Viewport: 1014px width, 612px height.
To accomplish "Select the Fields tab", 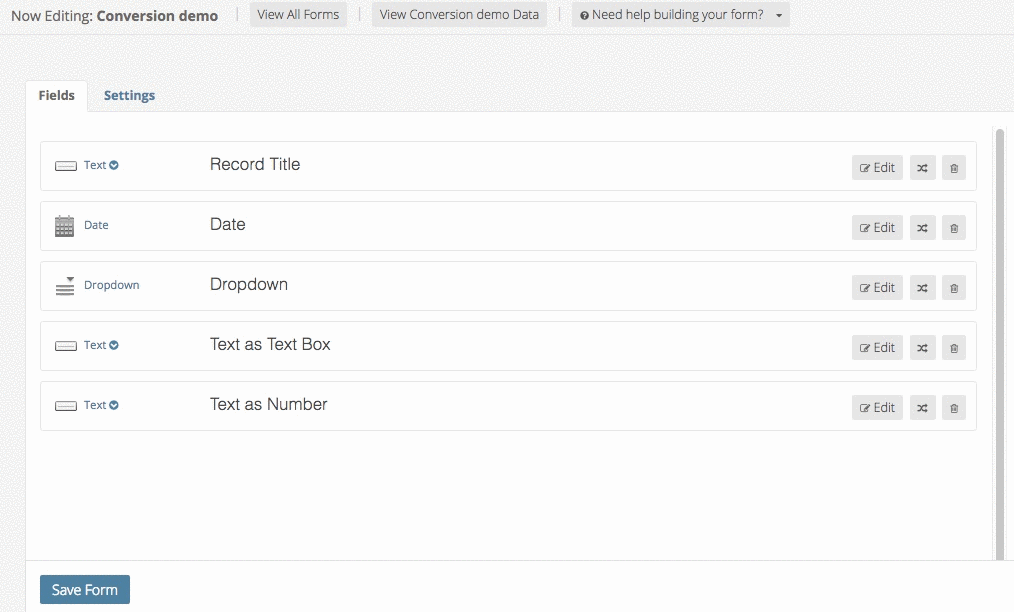I will 56,96.
